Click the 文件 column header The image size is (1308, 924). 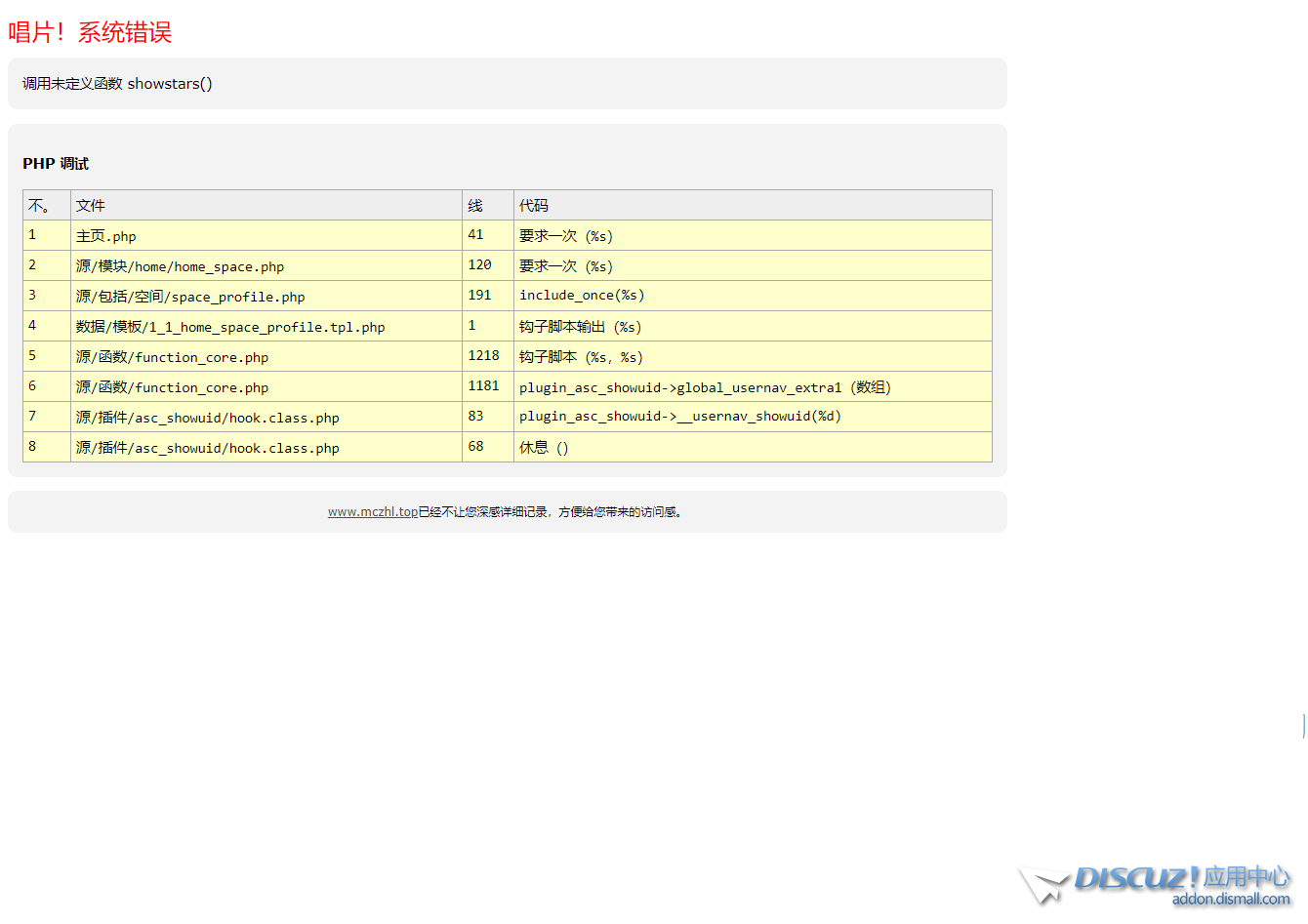pos(266,205)
